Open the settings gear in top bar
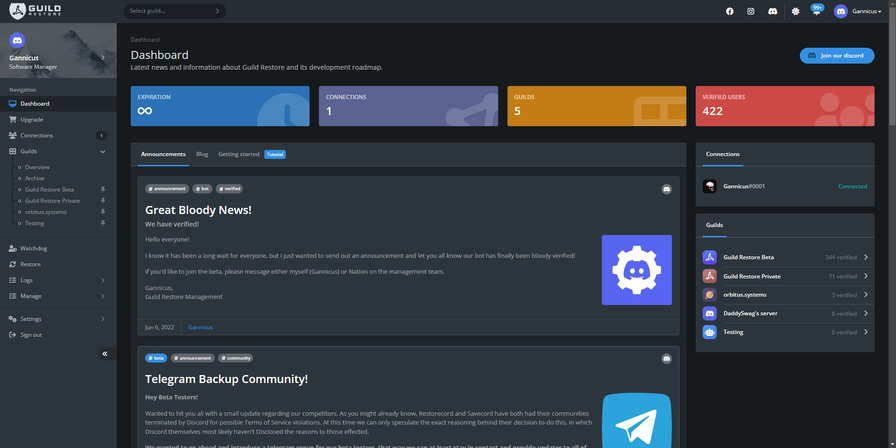This screenshot has height=448, width=896. [795, 11]
